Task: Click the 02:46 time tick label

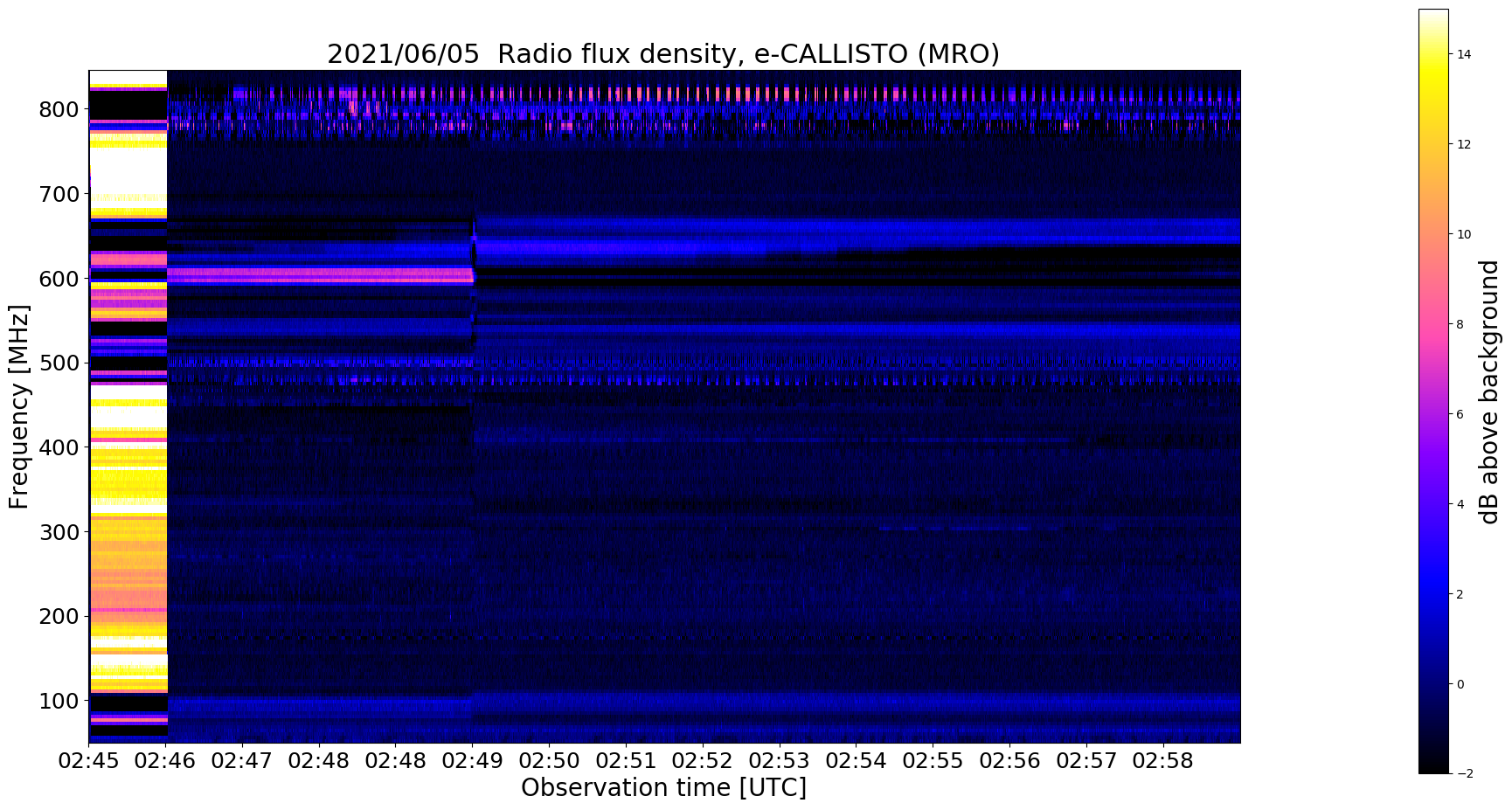Action: [x=166, y=760]
